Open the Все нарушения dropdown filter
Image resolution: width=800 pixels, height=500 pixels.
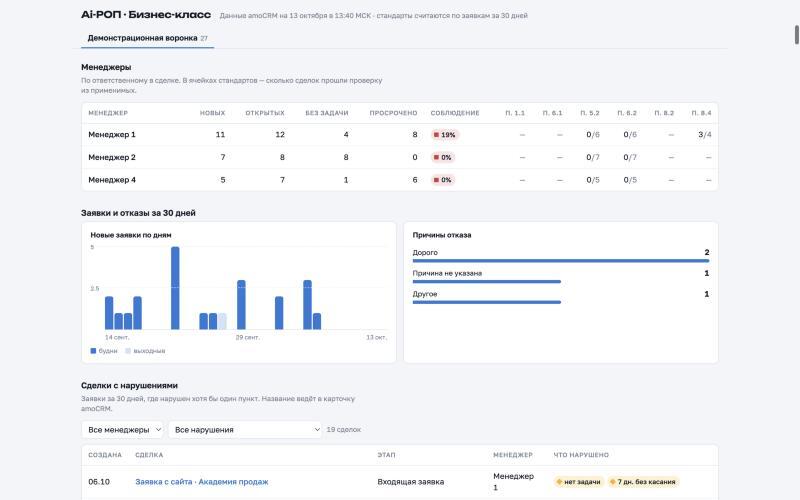245,430
